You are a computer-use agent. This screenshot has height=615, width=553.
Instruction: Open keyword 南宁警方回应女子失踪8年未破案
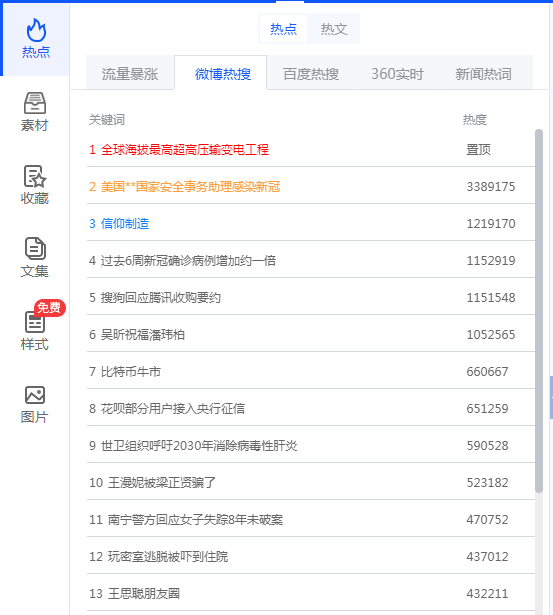click(x=195, y=520)
